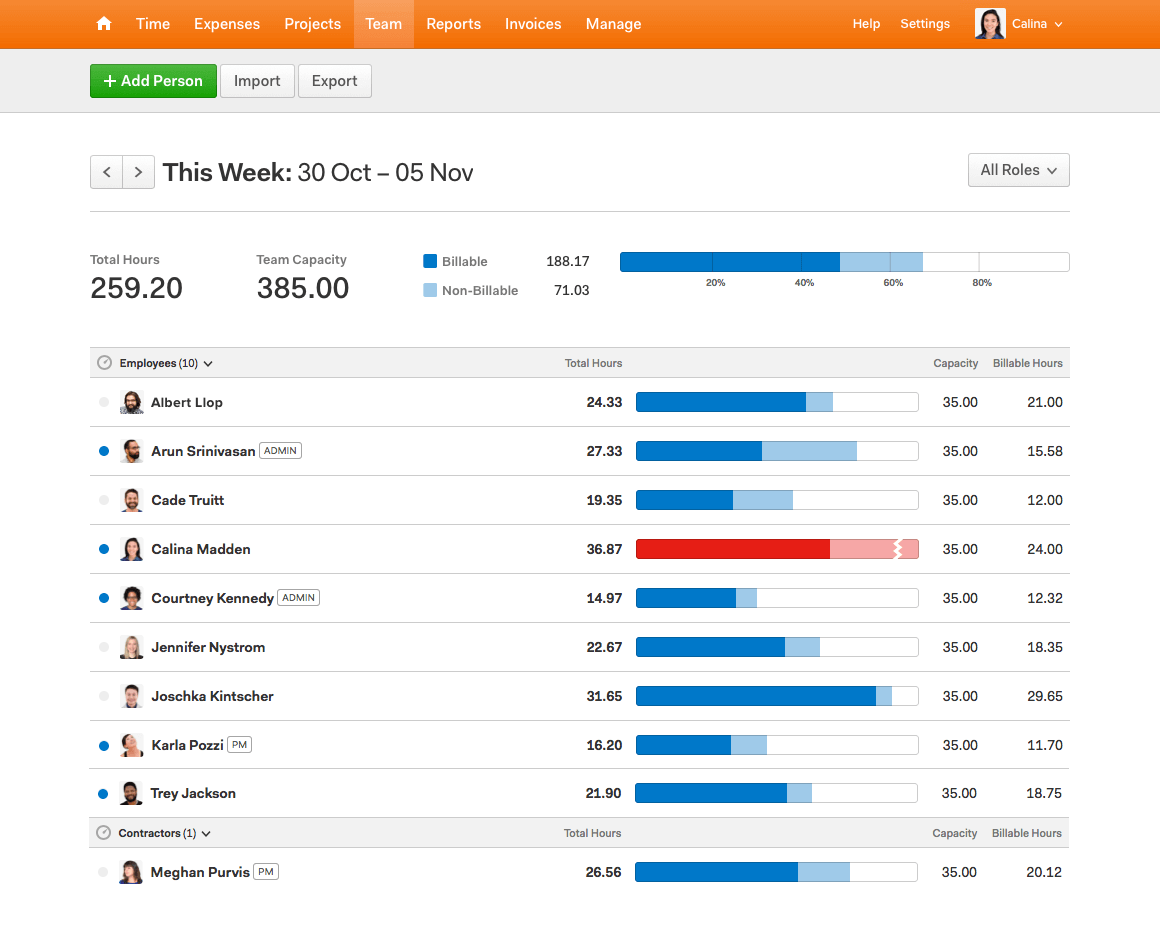Collapse the Contractors (1) section

[x=164, y=833]
